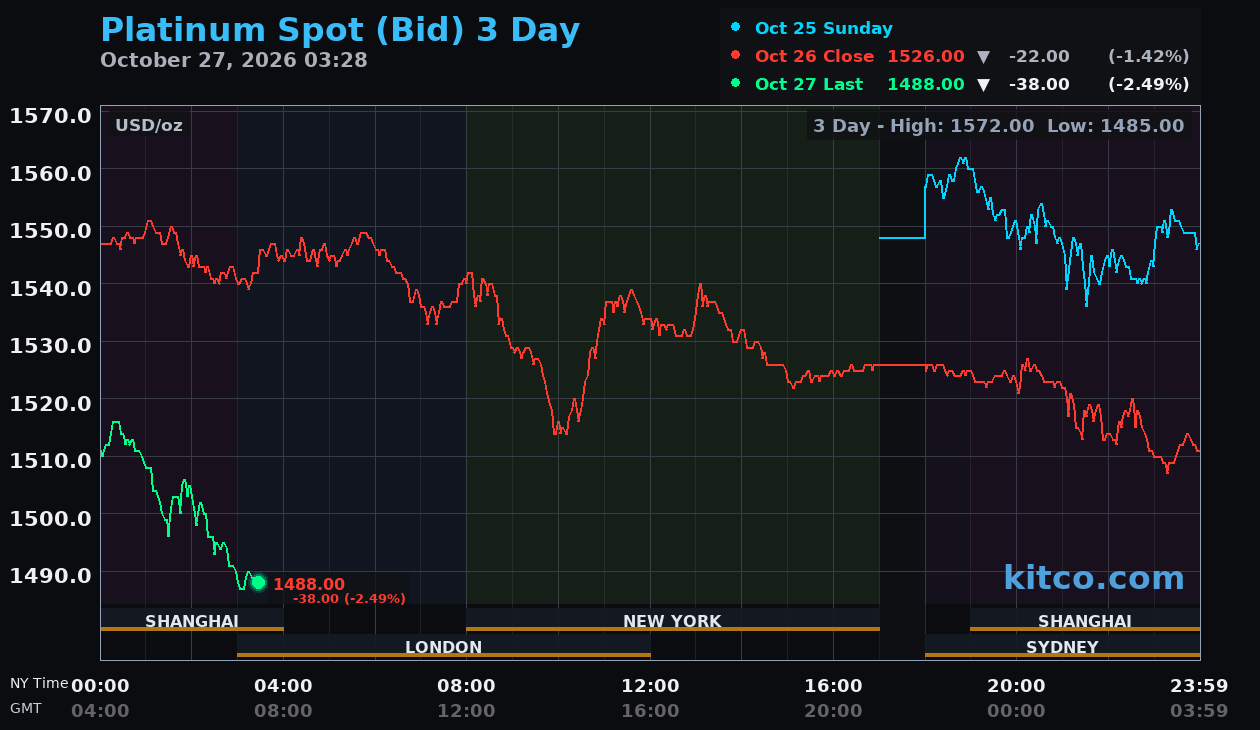Click the 00:00 NY time tick label
This screenshot has height=730, width=1260.
coord(100,686)
